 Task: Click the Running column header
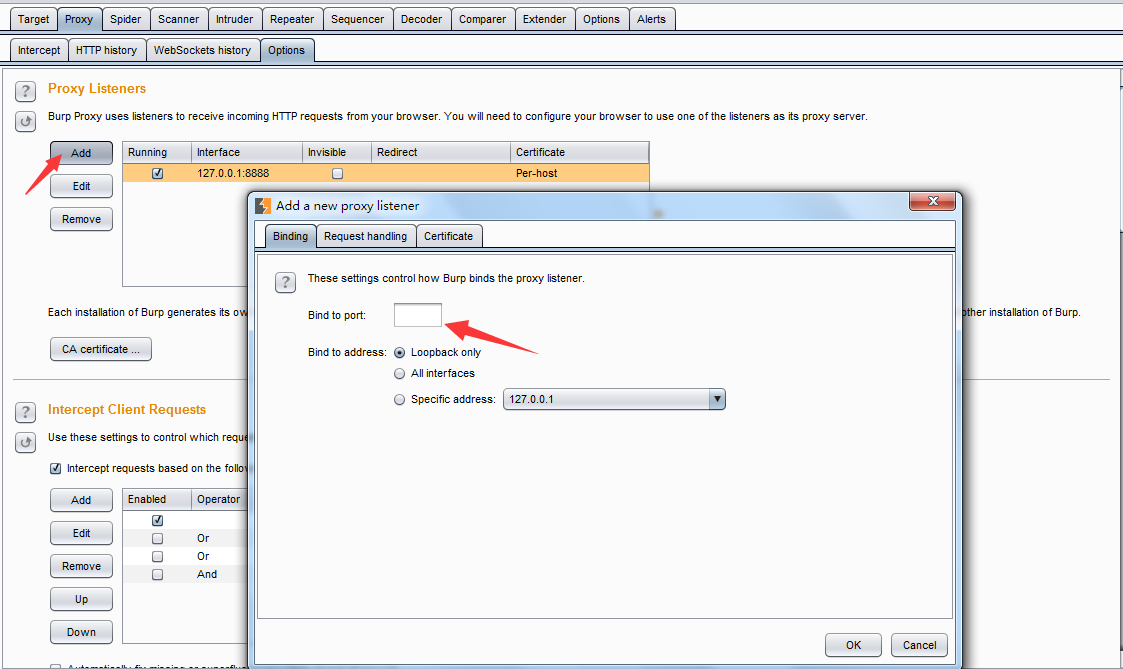[157, 153]
